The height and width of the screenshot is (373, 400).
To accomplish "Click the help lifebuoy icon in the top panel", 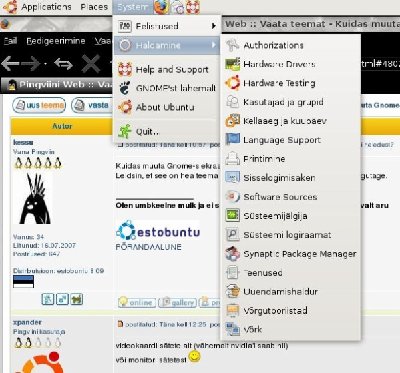I will pyautogui.click(x=193, y=7).
